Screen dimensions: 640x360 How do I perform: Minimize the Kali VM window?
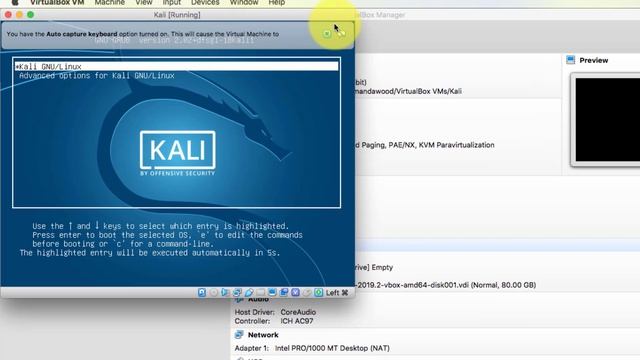(19, 15)
